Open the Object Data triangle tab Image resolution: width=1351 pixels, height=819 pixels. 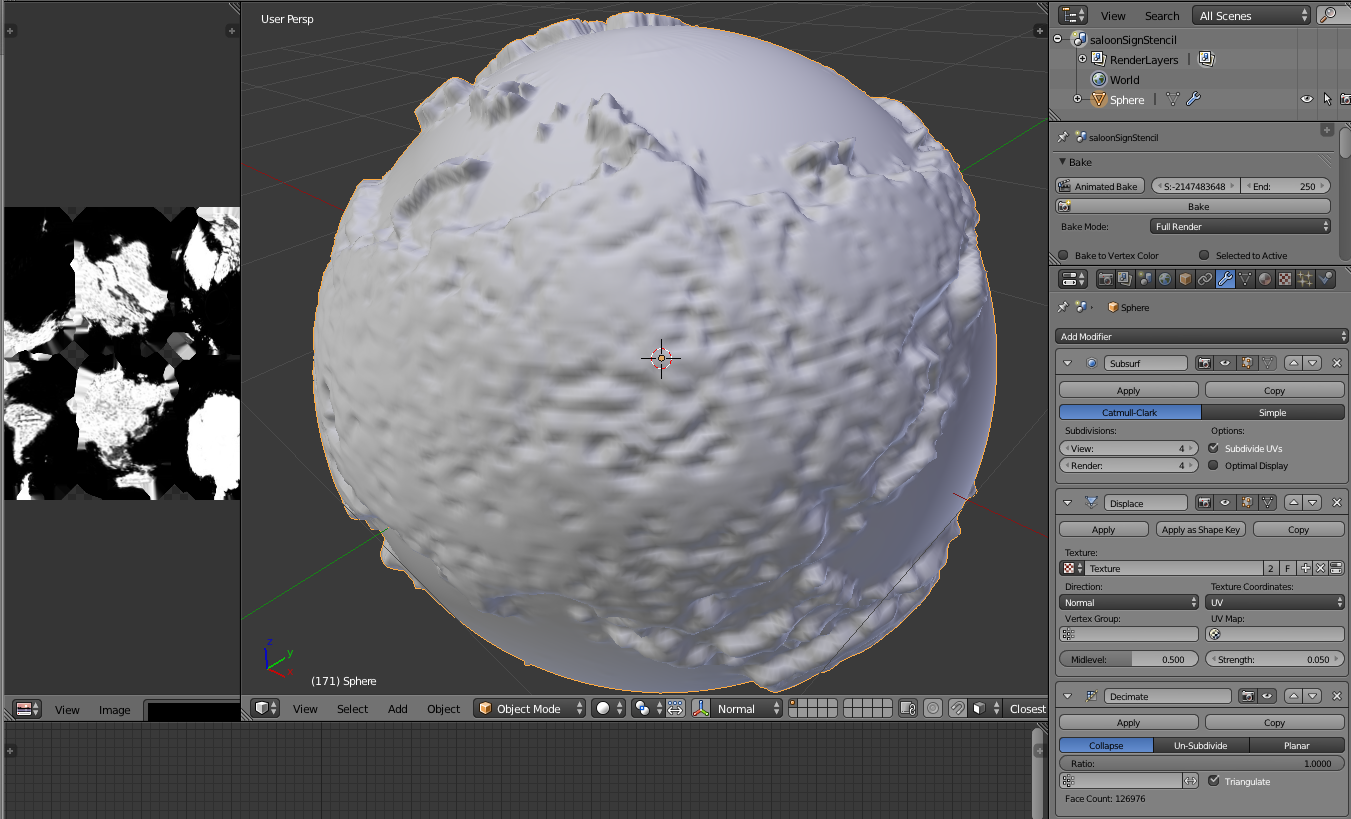[1245, 279]
